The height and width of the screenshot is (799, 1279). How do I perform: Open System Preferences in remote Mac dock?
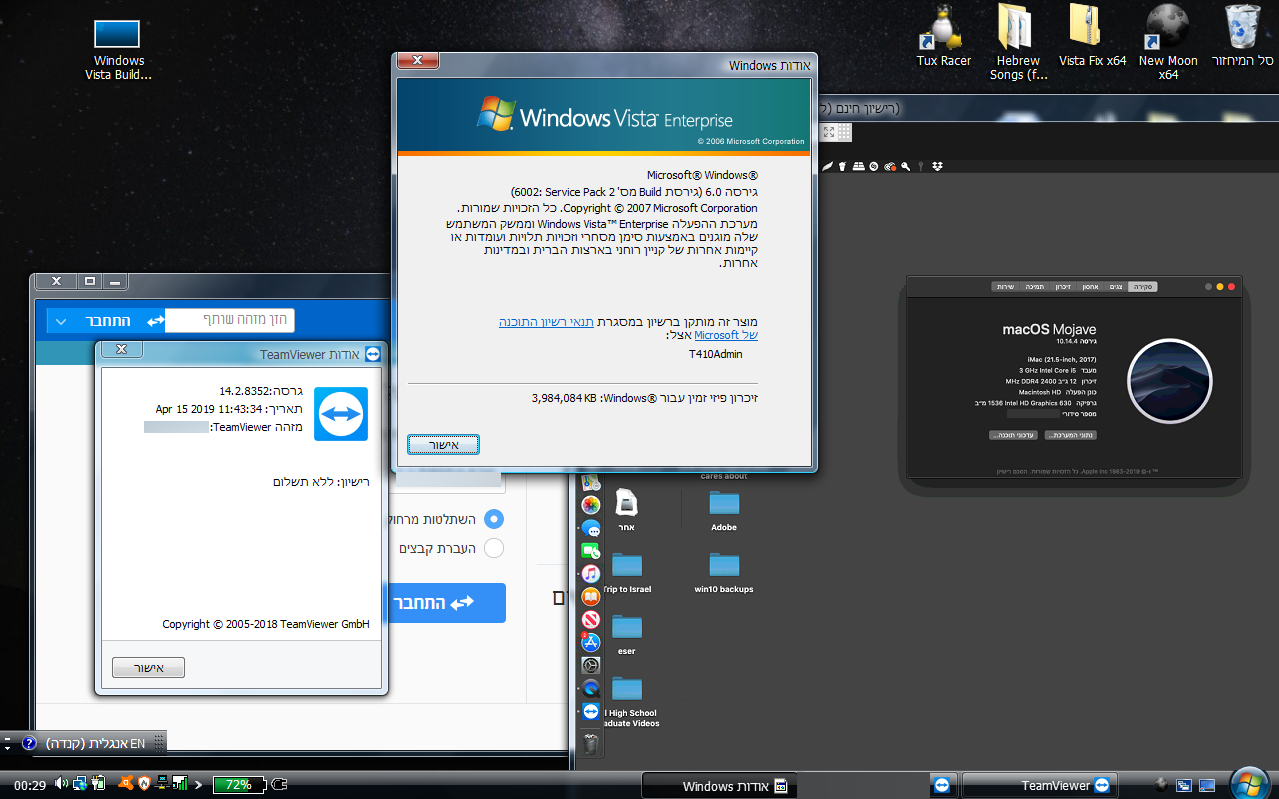[590, 665]
